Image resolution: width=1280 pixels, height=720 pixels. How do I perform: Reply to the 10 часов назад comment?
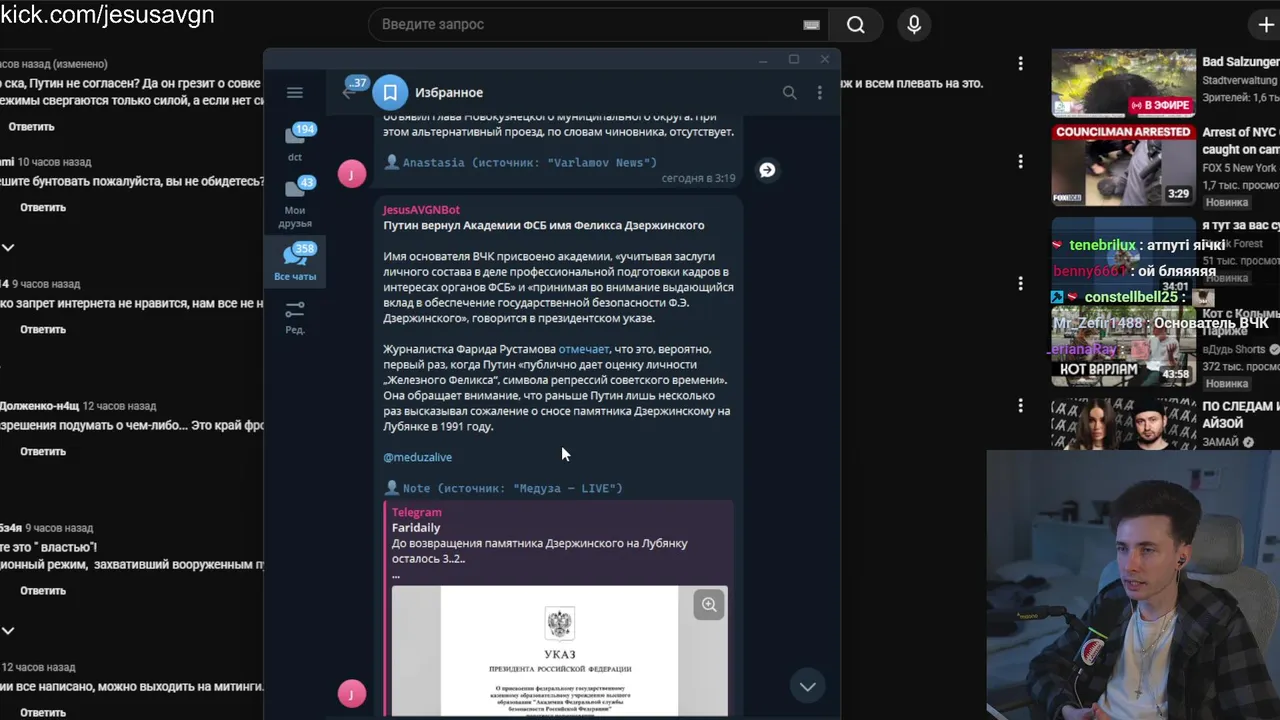(43, 208)
